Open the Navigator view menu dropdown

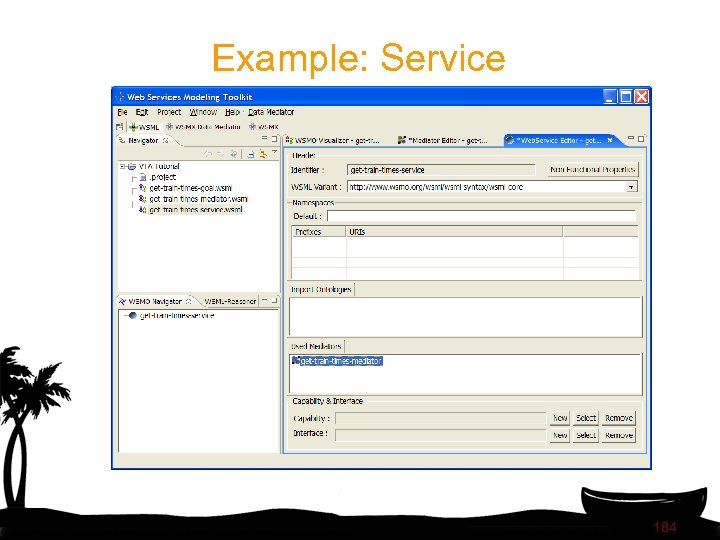[274, 152]
